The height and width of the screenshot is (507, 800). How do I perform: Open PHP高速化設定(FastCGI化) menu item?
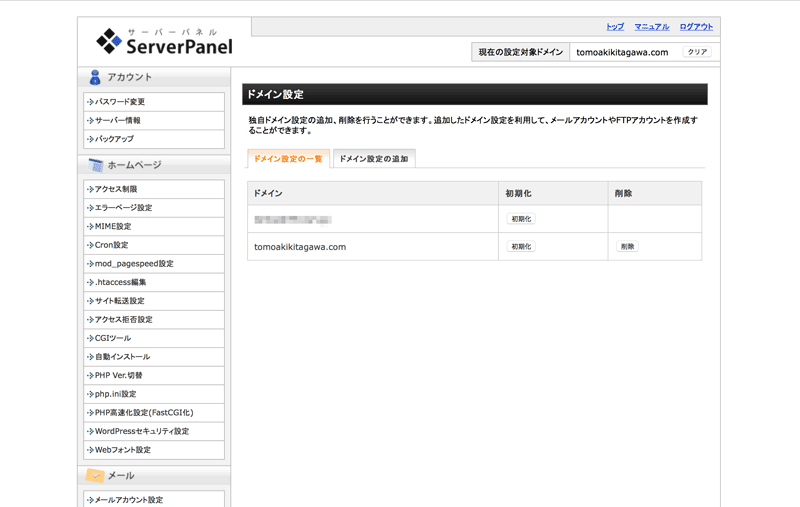tap(154, 412)
